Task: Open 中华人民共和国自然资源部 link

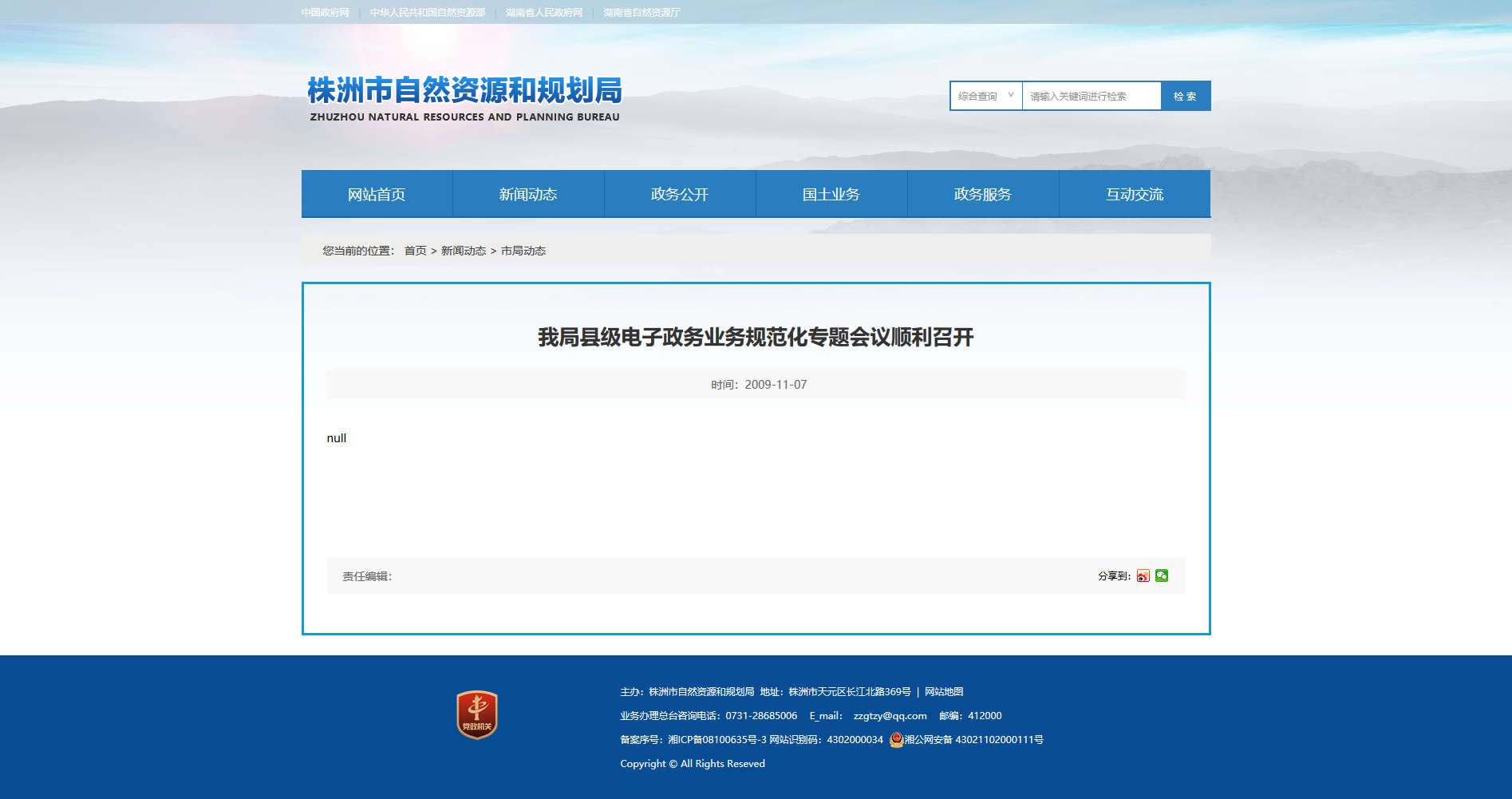Action: click(x=427, y=13)
